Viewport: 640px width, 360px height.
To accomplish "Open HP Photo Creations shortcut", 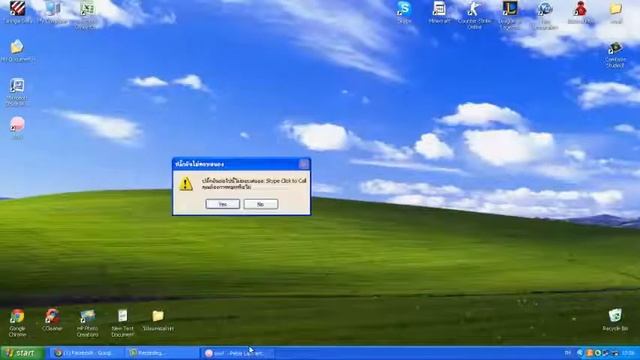I will coord(87,323).
